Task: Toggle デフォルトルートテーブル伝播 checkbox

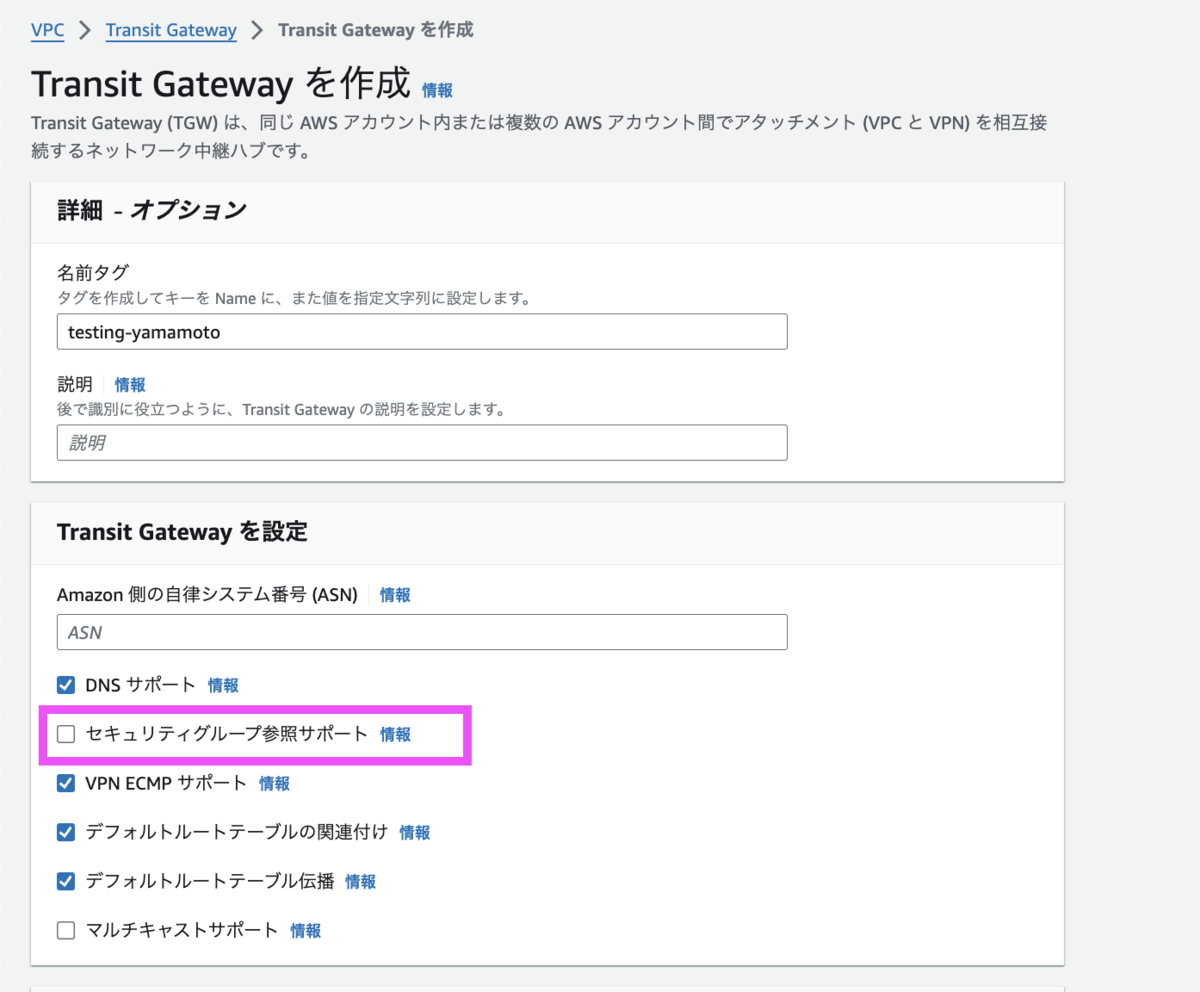Action: (66, 881)
